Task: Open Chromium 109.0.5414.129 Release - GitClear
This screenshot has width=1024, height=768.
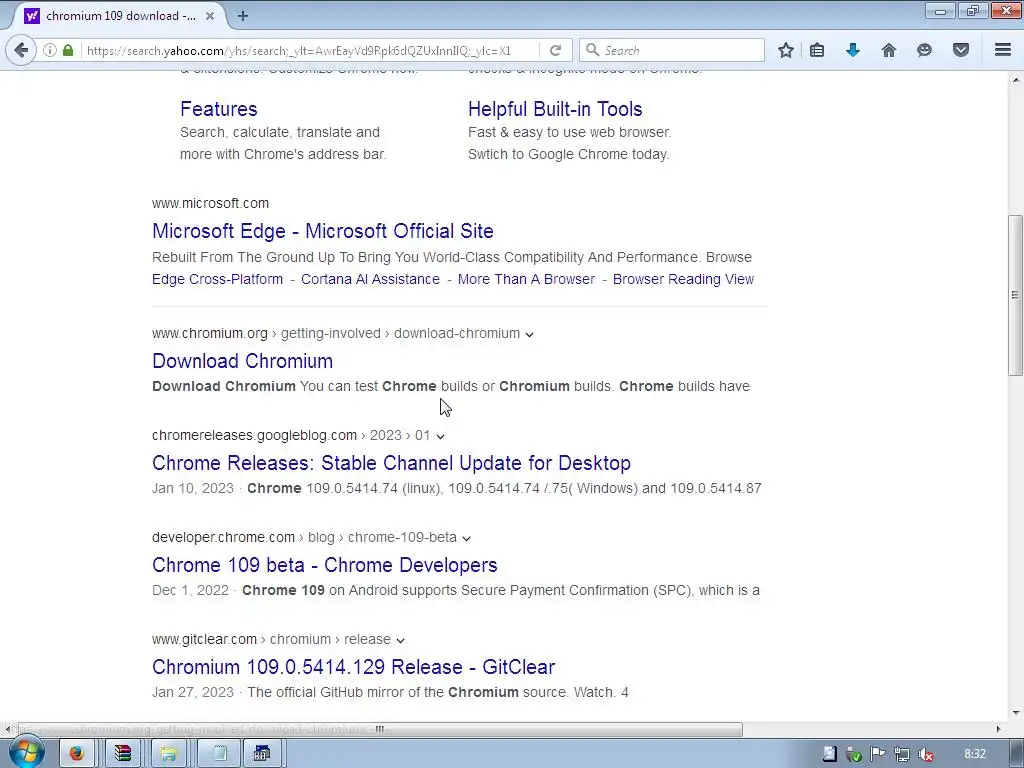Action: (353, 667)
